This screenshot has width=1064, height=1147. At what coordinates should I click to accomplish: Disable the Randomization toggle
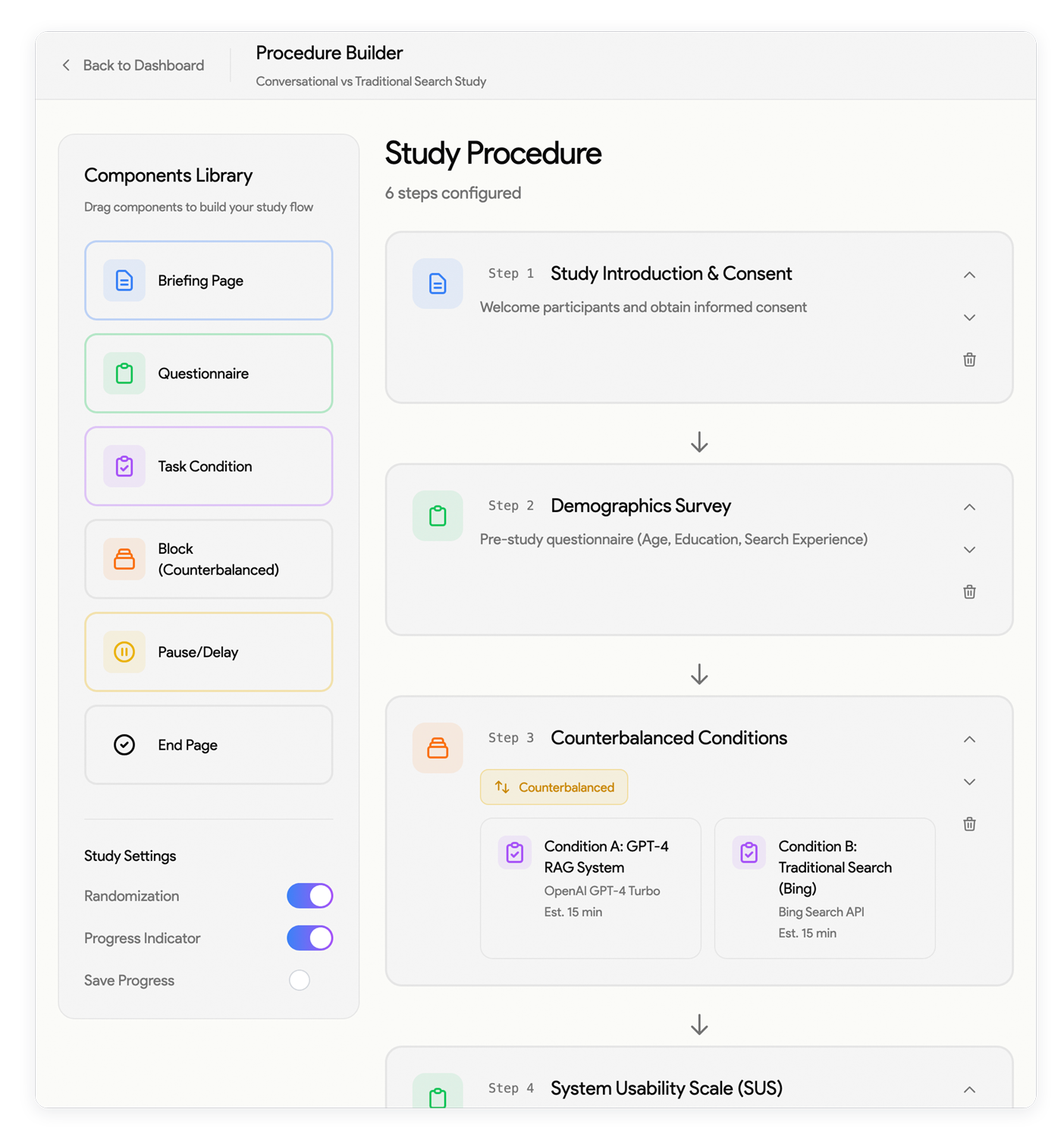coord(309,896)
